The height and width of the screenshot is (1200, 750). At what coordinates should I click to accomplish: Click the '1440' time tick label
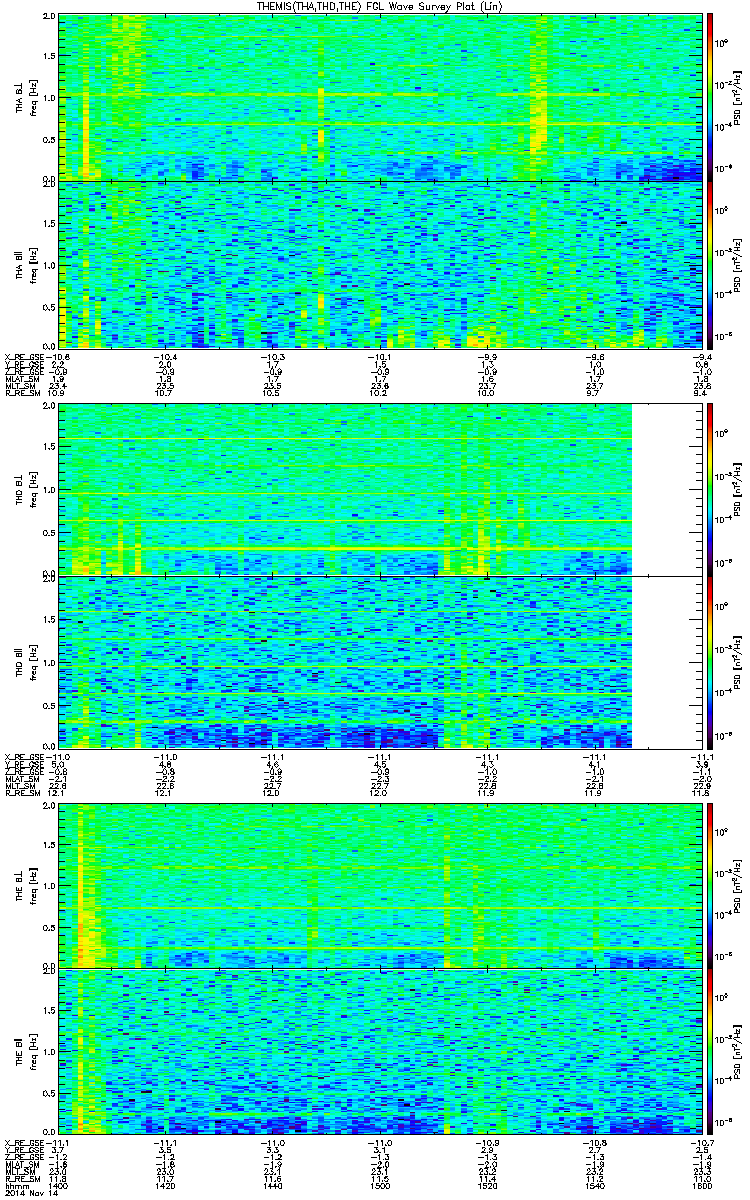(273, 1185)
